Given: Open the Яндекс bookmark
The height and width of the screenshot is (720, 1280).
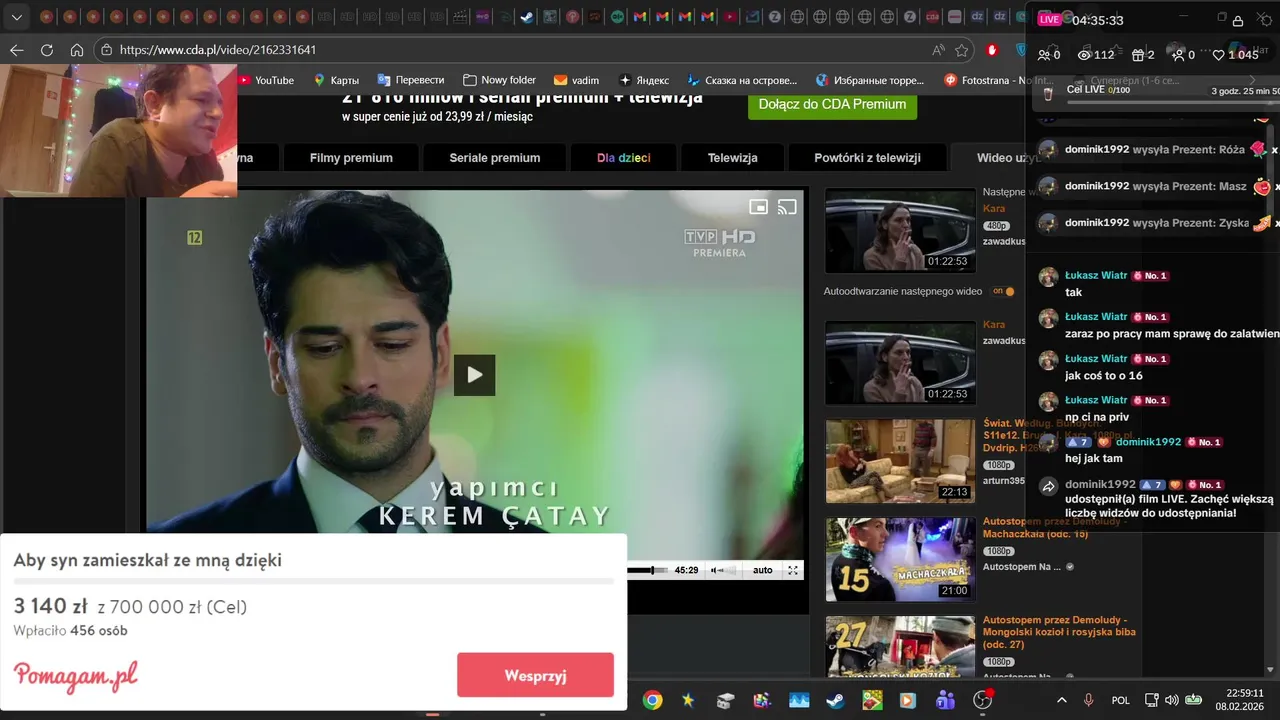Looking at the screenshot, I should click(x=643, y=80).
